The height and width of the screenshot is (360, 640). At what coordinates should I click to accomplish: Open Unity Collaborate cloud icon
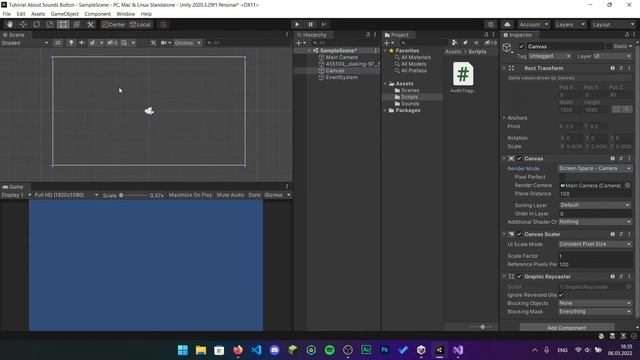click(x=507, y=24)
